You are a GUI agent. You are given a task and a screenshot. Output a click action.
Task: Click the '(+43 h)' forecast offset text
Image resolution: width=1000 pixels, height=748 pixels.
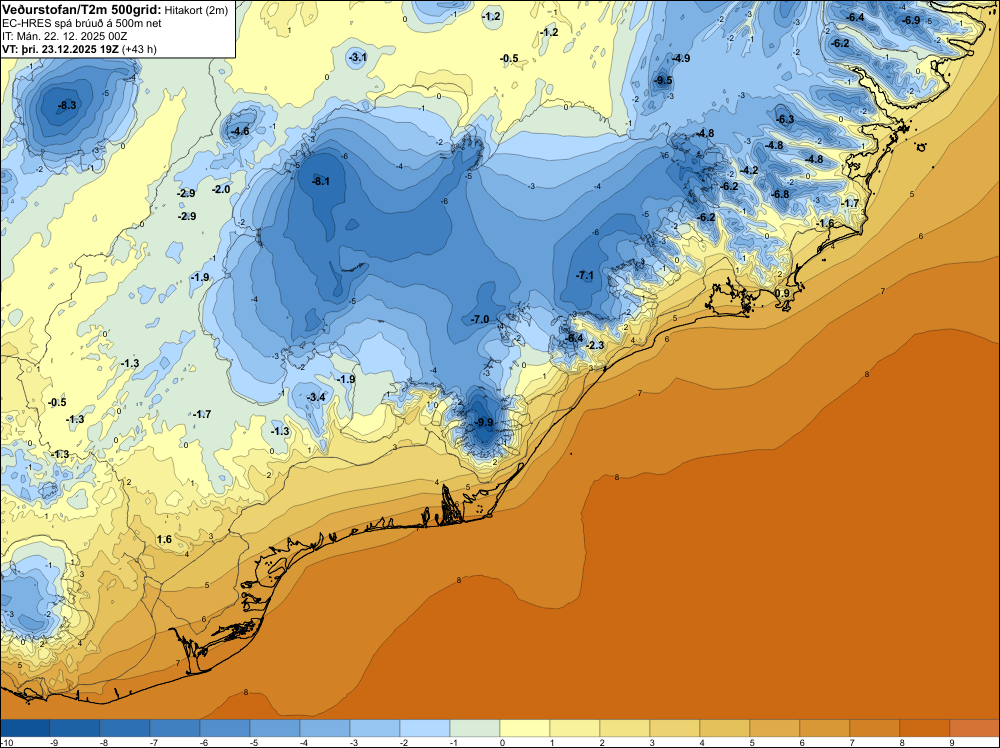[x=139, y=49]
